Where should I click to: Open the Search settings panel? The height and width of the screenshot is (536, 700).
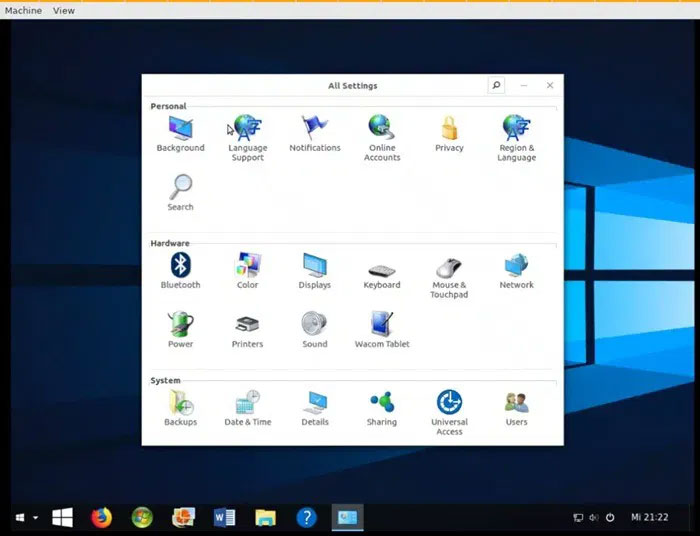coord(180,193)
